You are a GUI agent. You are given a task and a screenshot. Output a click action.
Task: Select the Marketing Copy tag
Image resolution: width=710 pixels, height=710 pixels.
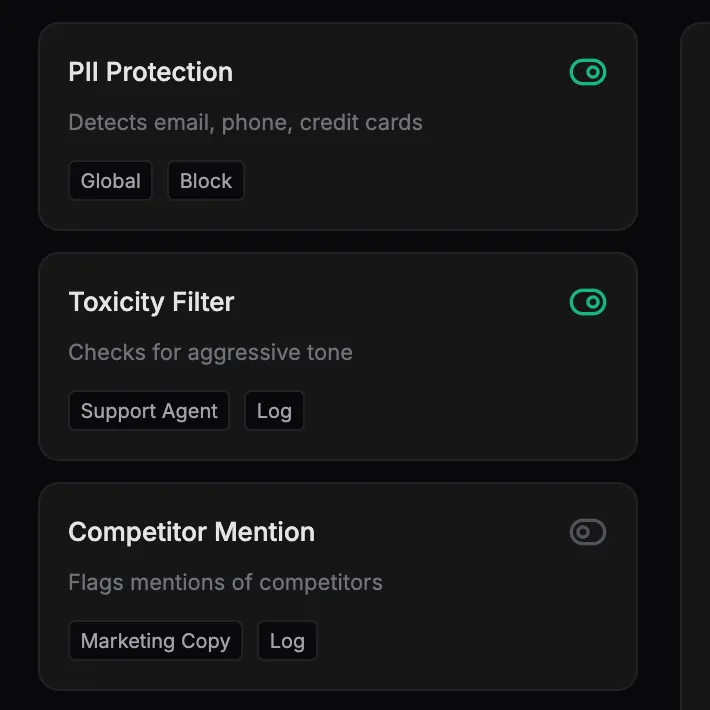pos(155,641)
